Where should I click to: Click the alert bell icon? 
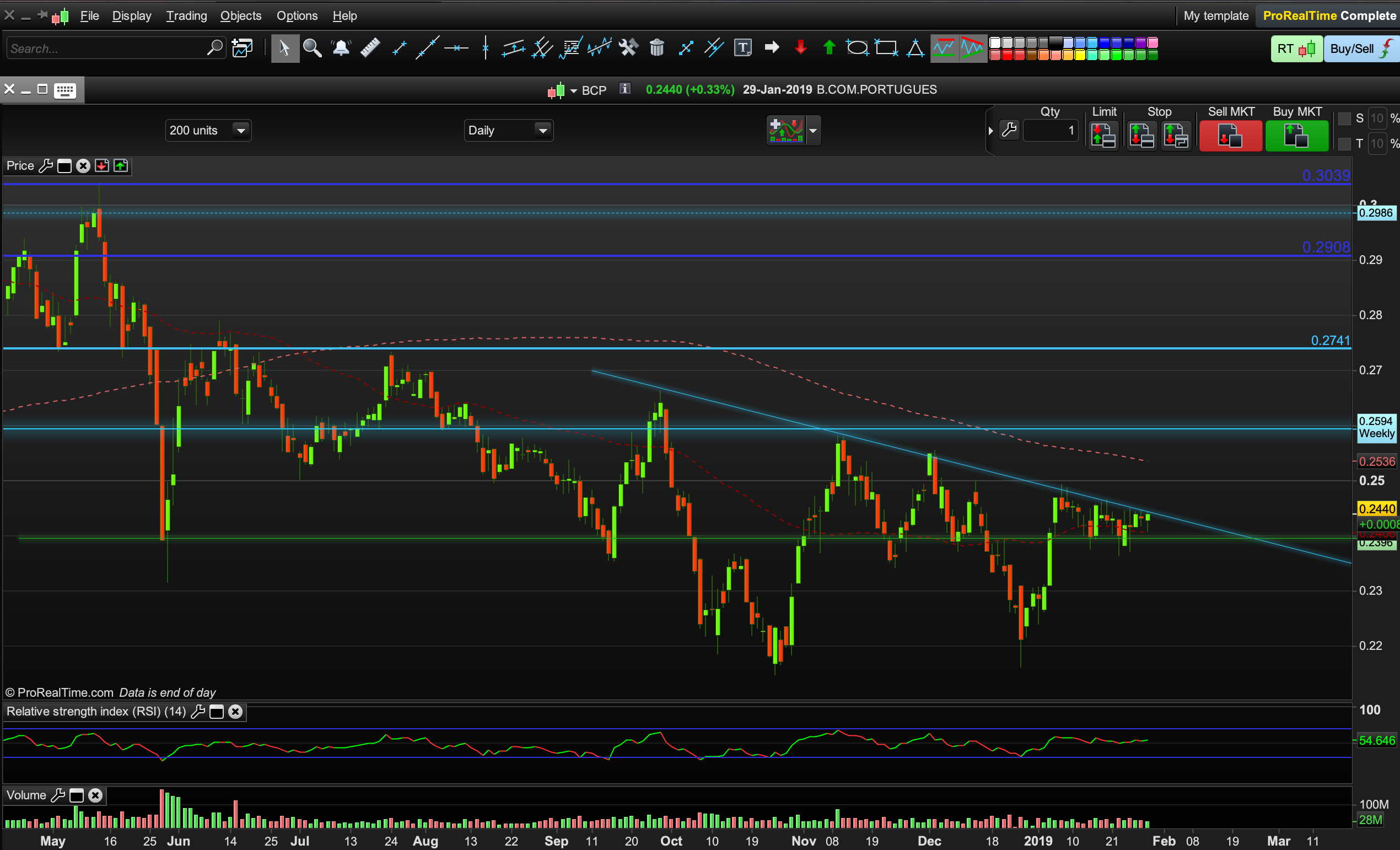341,49
